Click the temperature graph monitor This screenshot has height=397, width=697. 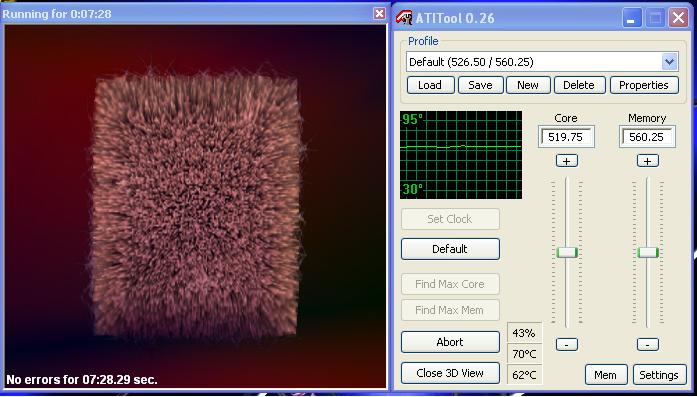[461, 155]
